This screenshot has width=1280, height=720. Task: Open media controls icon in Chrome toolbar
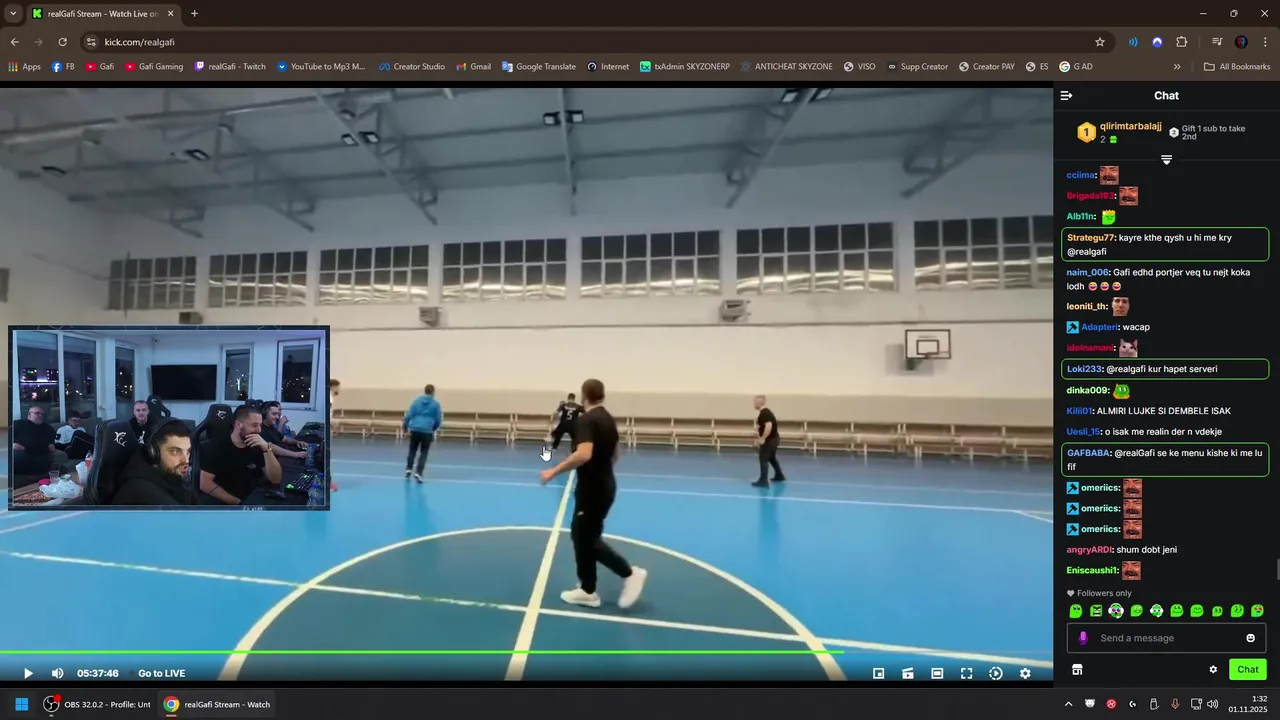[x=1217, y=42]
